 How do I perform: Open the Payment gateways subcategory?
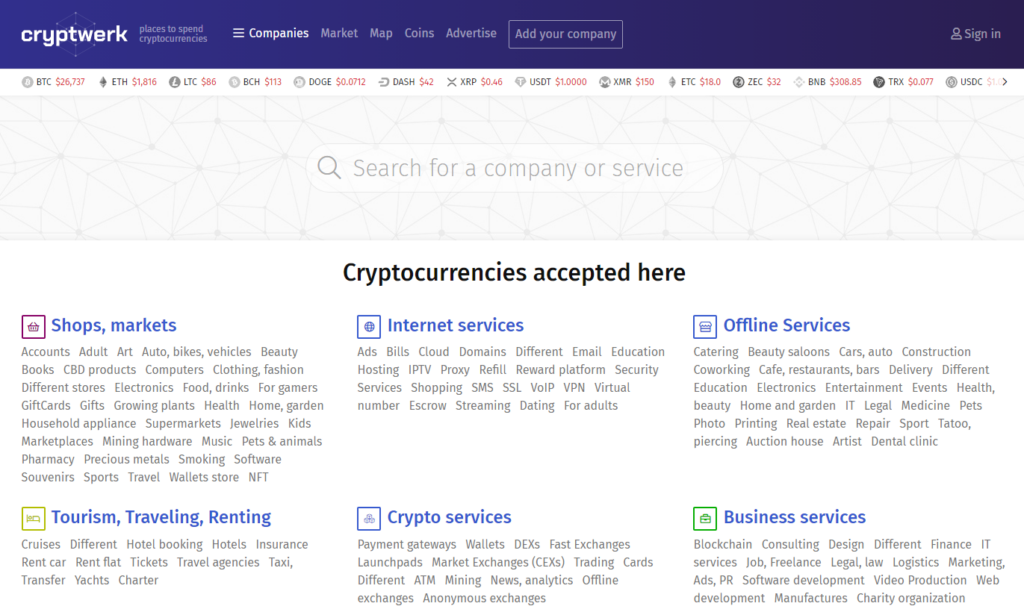pos(407,544)
